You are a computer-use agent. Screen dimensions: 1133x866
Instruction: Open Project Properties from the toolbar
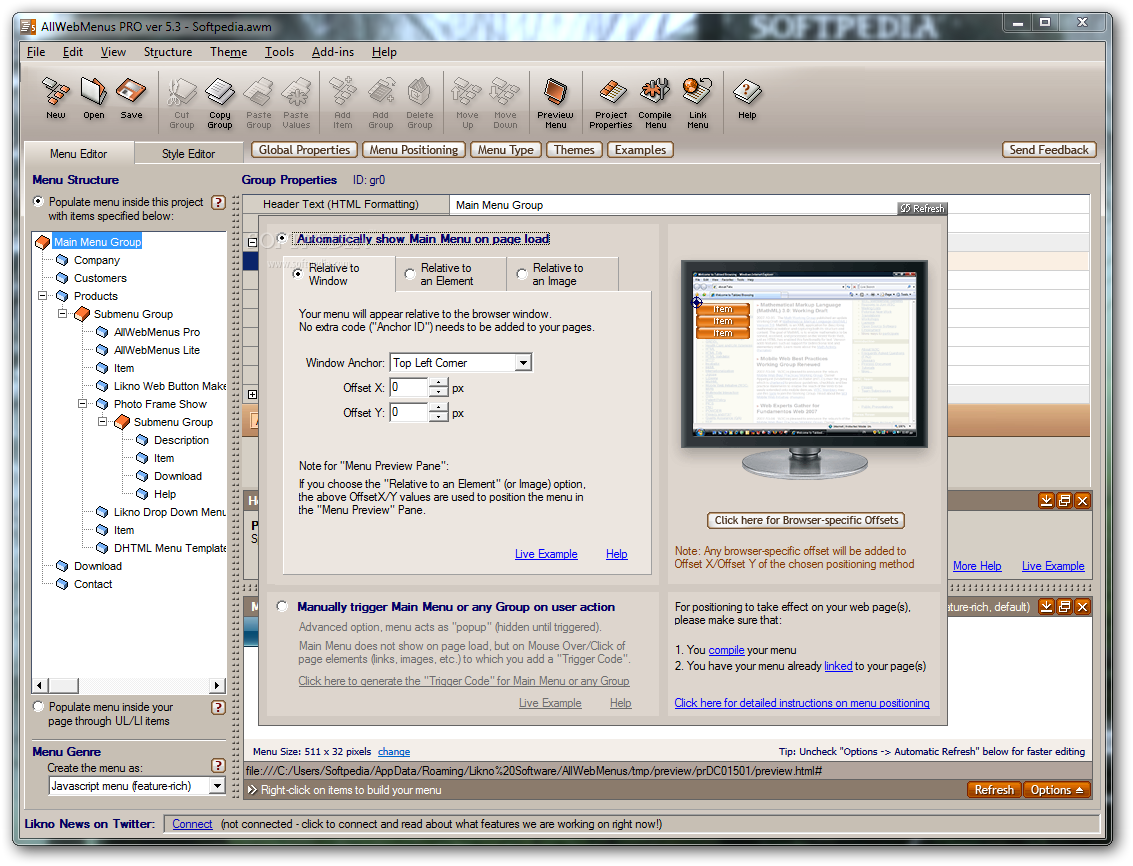[x=611, y=103]
